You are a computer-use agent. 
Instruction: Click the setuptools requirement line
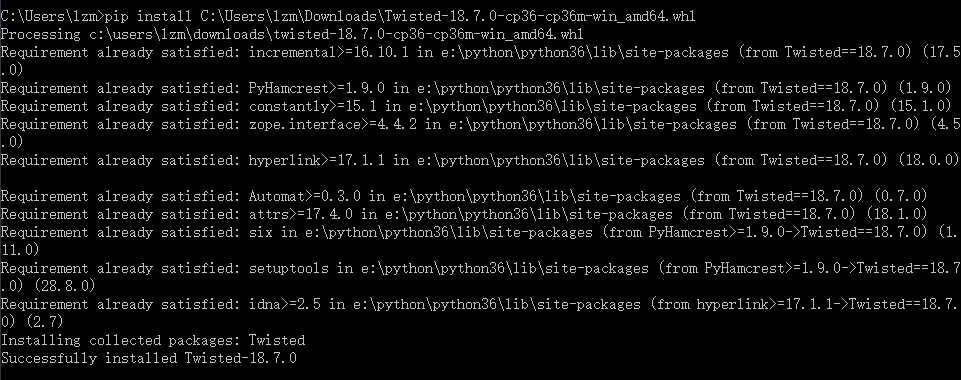point(480,277)
